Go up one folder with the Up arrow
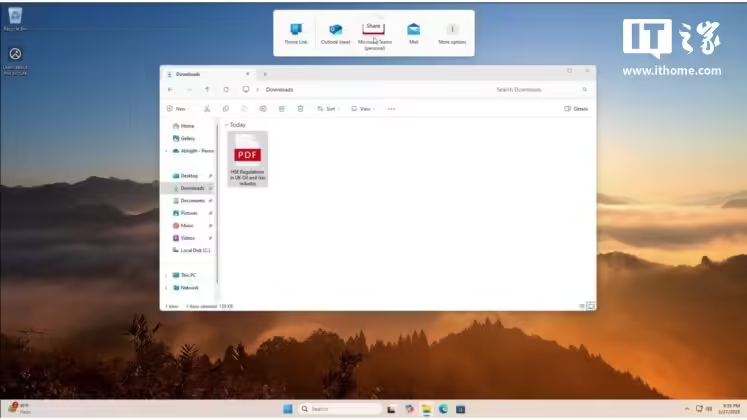 [207, 89]
